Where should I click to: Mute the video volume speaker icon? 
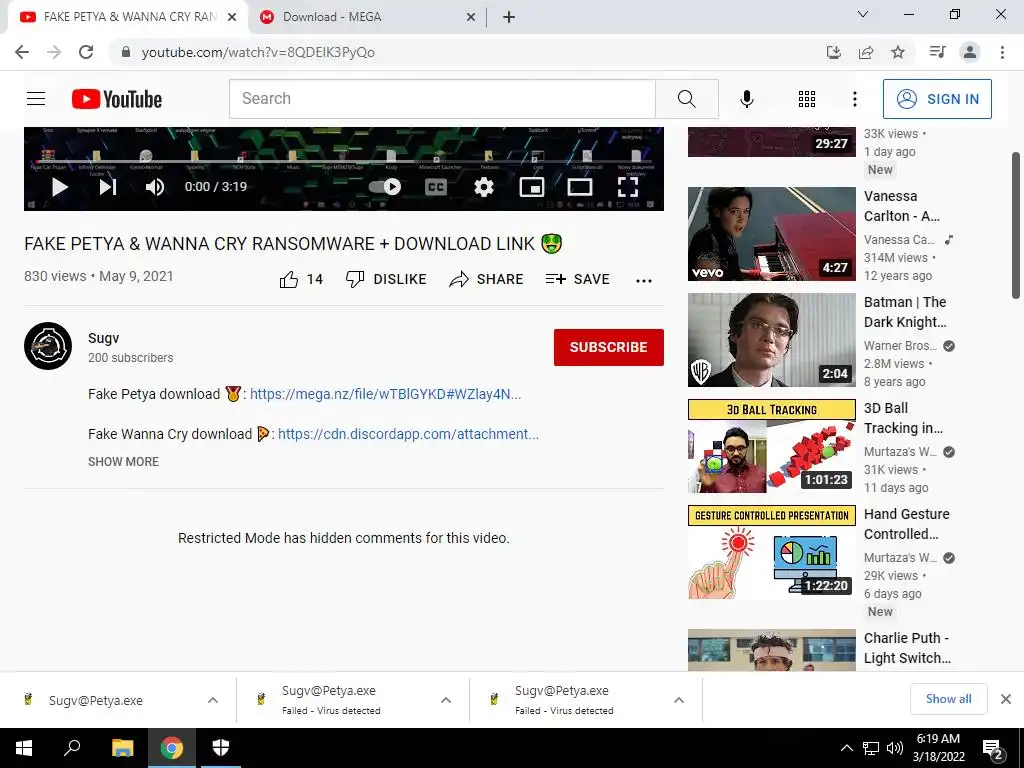click(155, 187)
